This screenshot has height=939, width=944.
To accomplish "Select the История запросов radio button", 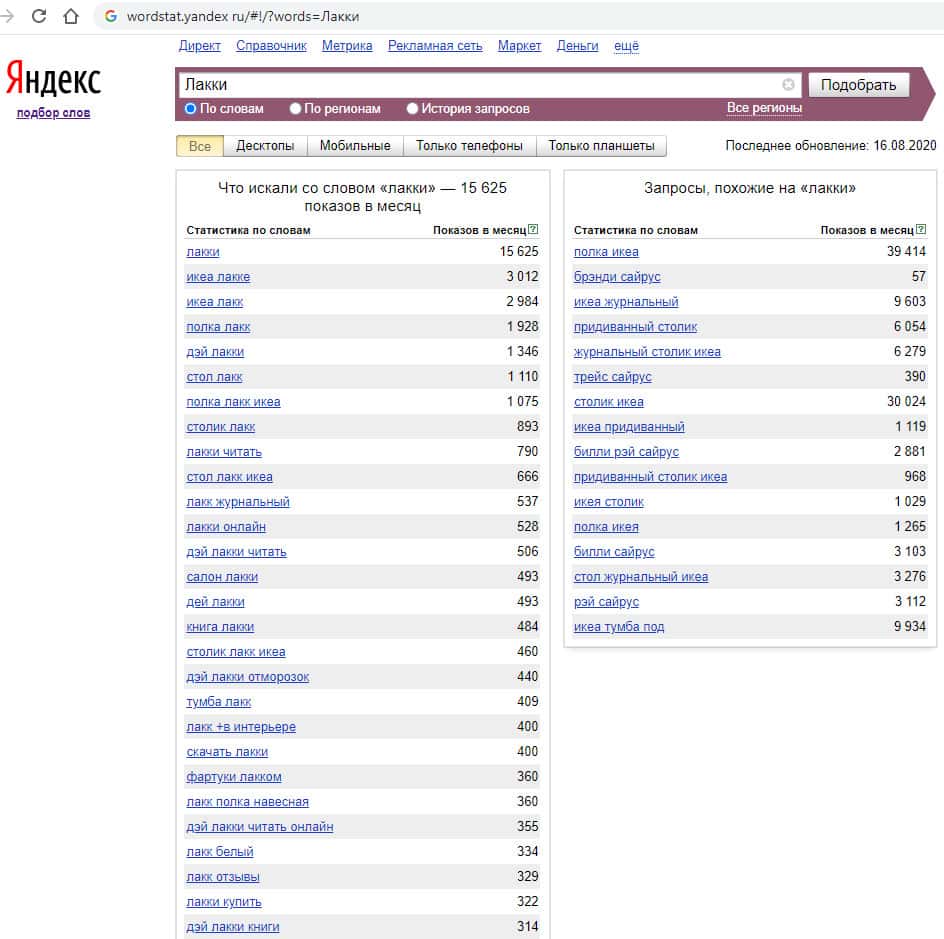I will [412, 108].
